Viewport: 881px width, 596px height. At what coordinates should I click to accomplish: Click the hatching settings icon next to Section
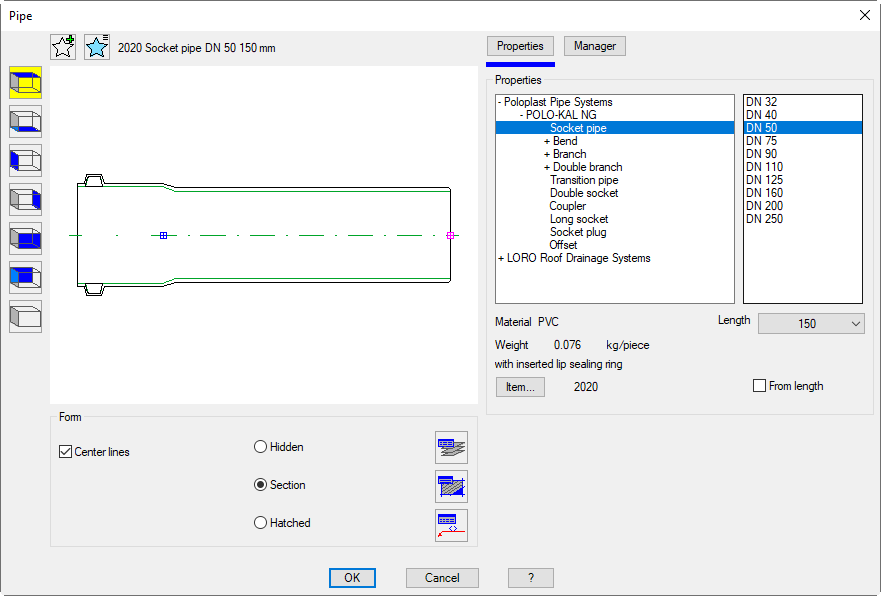point(451,486)
